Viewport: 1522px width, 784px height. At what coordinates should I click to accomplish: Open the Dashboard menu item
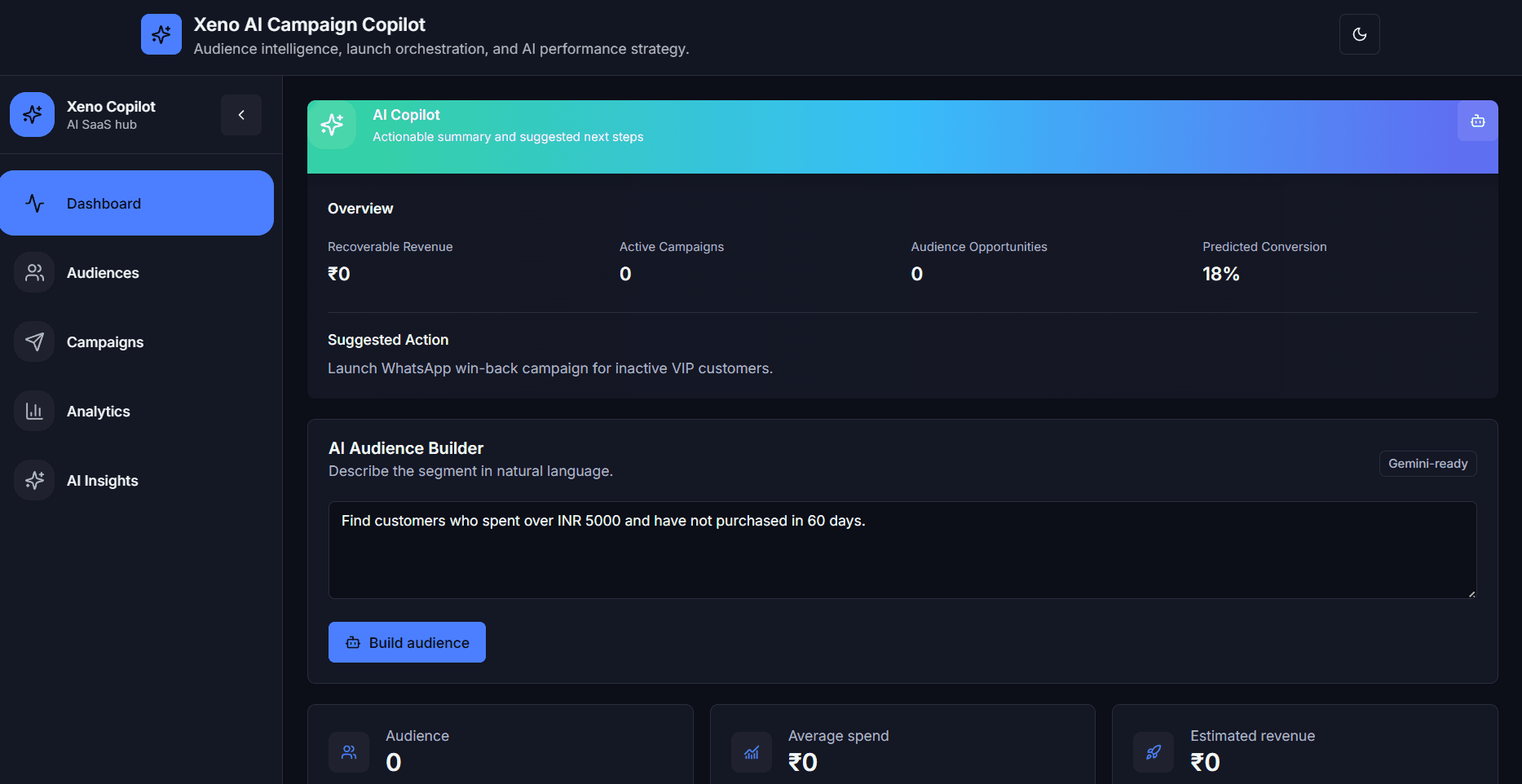pyautogui.click(x=137, y=203)
